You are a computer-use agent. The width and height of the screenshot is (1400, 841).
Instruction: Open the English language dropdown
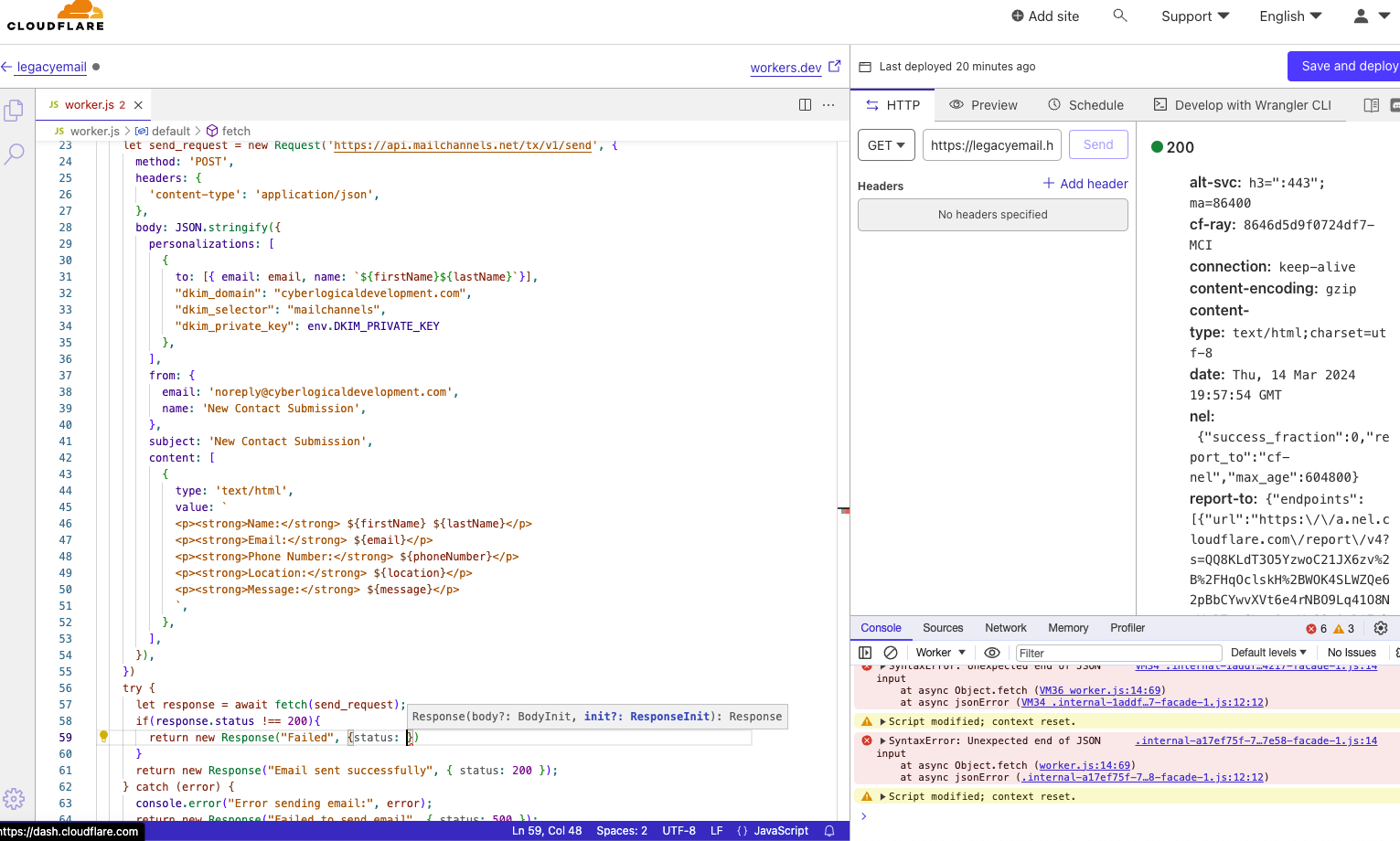tap(1289, 16)
